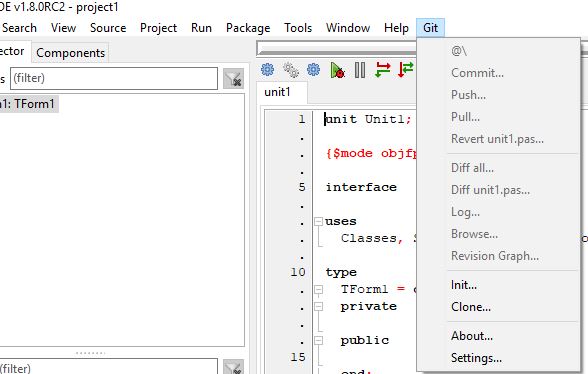Click Diff unit1.pas... in Git menu
Viewport: 588px width, 374px height.
tap(499, 190)
